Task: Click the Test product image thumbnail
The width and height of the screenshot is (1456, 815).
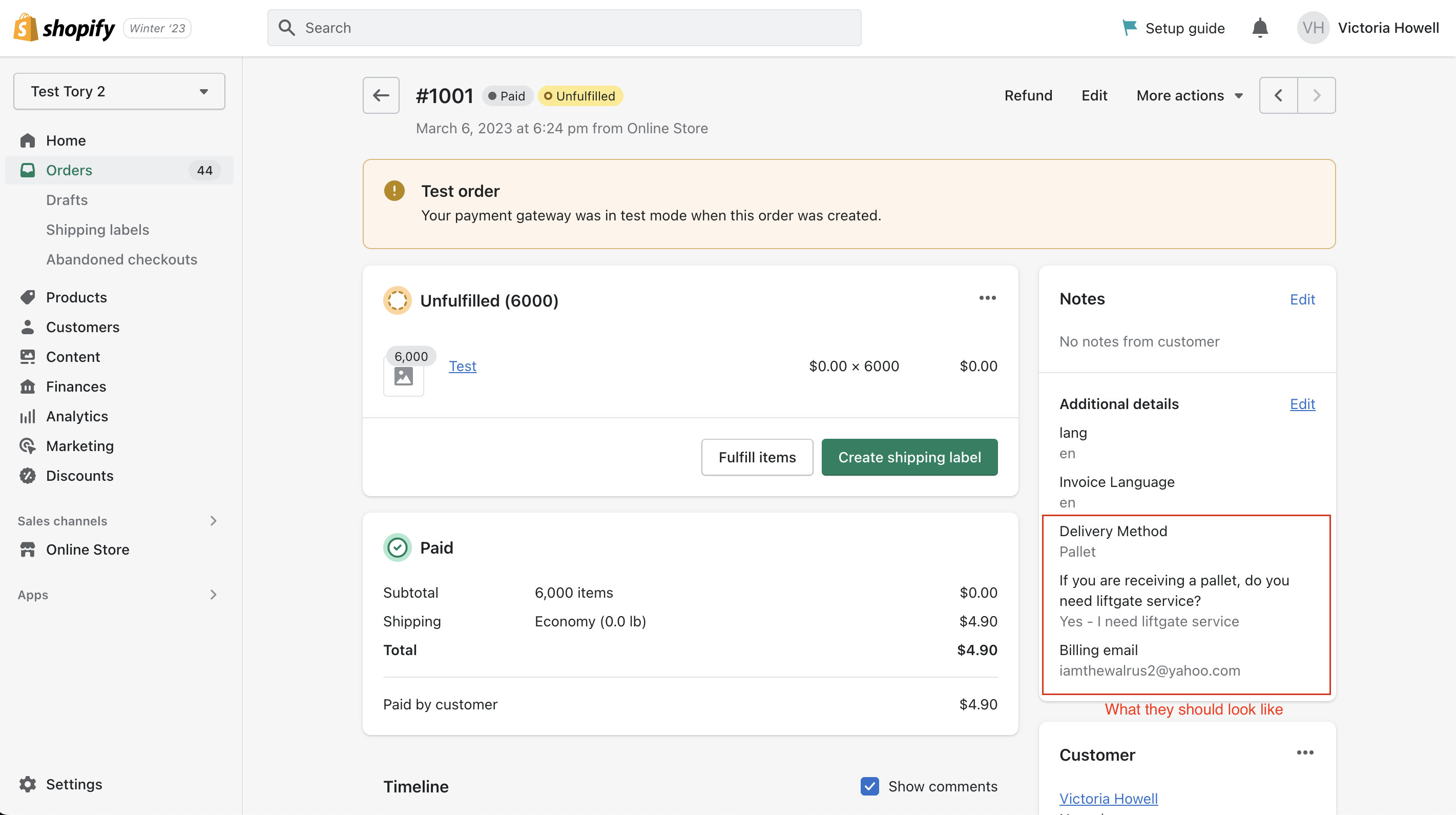Action: click(403, 376)
